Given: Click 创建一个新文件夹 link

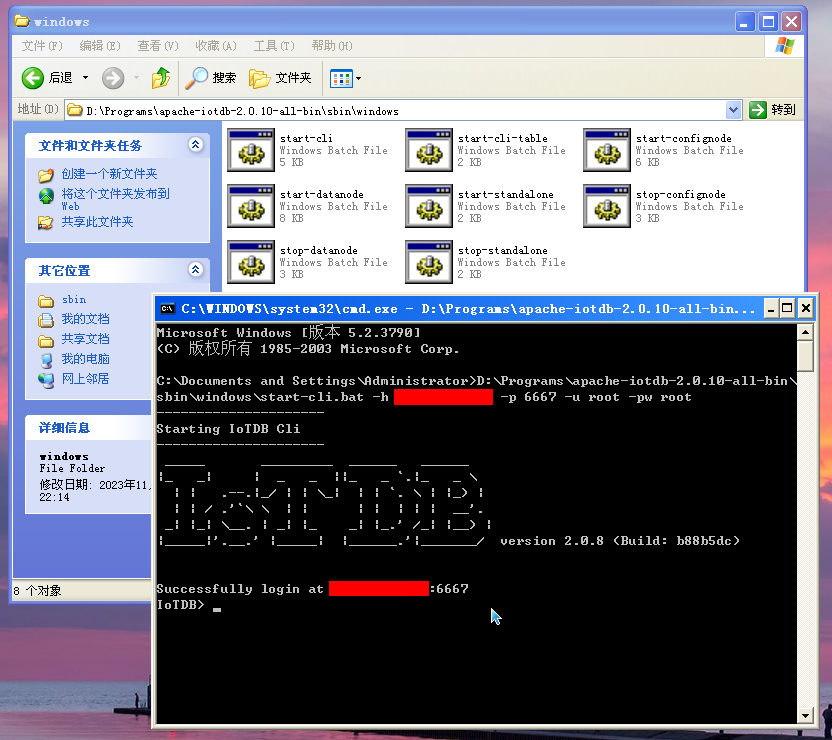Looking at the screenshot, I should (109, 174).
